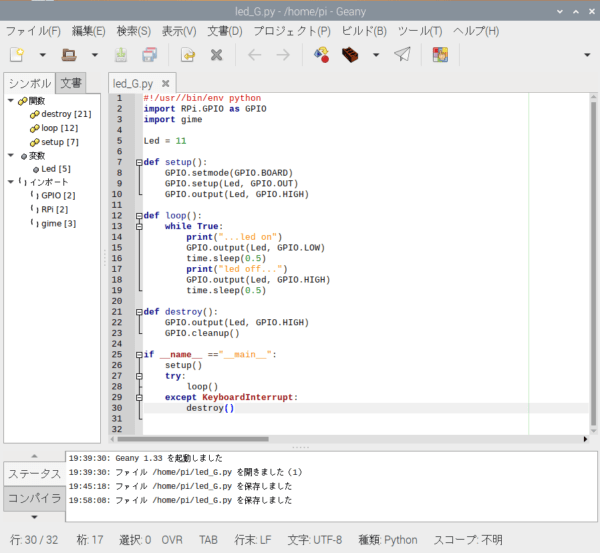
Task: Open the 文書(D) menu
Action: (x=225, y=31)
